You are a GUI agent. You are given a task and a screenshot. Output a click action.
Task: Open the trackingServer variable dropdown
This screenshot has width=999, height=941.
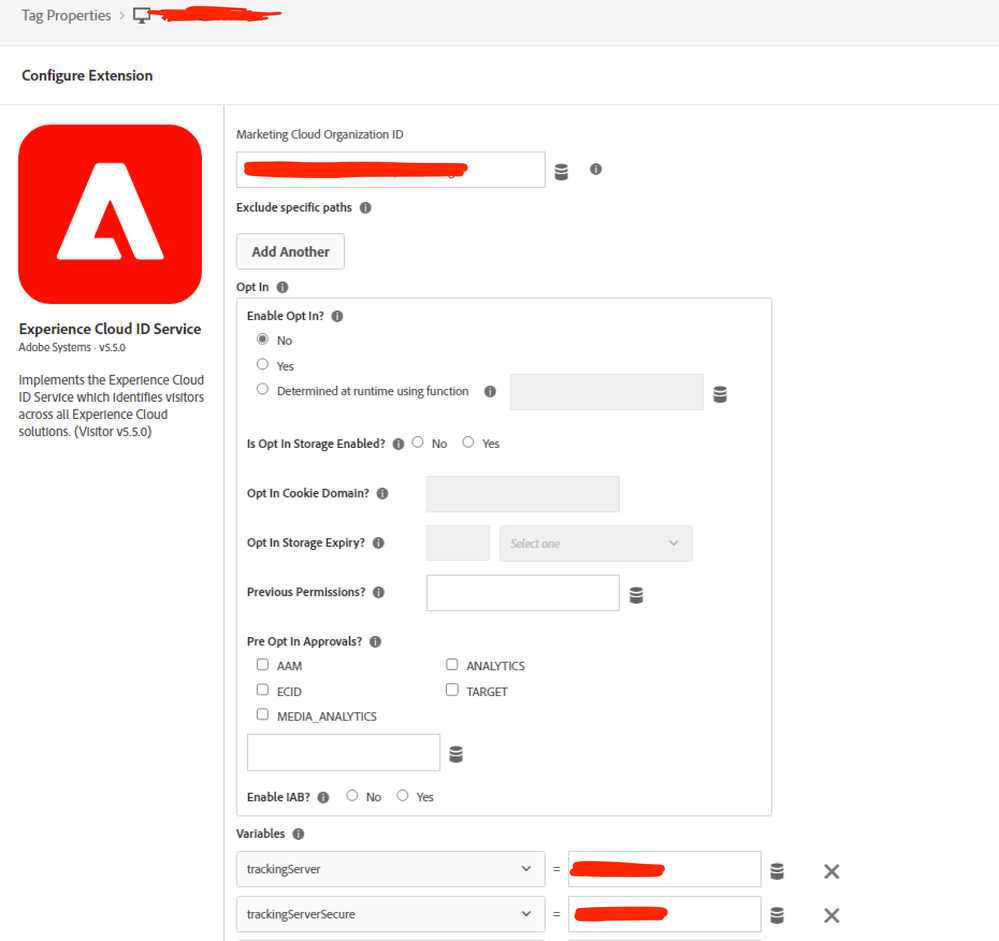pyautogui.click(x=390, y=869)
